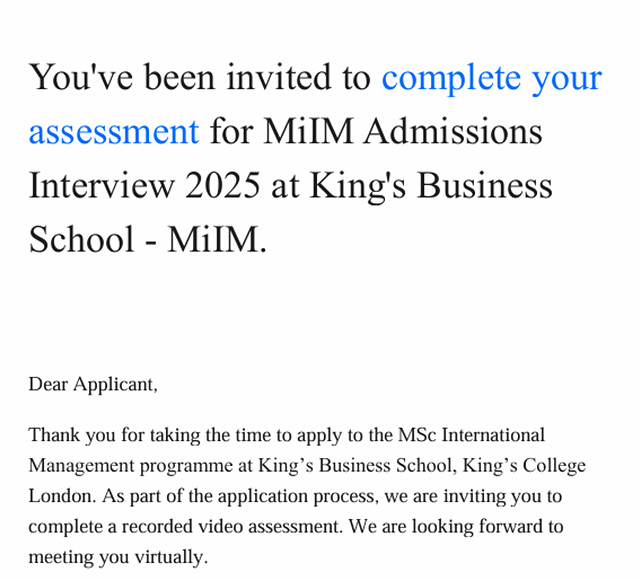
Task: Click the 'School - MiIM.' heading line
Action: click(x=148, y=239)
